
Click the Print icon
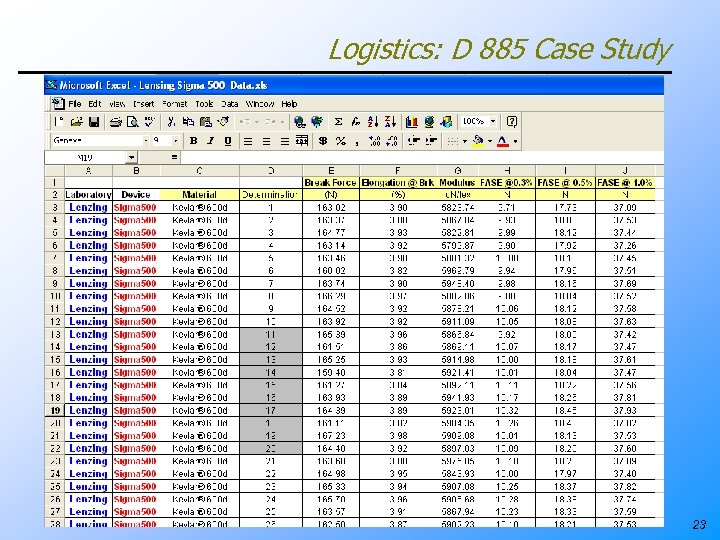coord(116,122)
